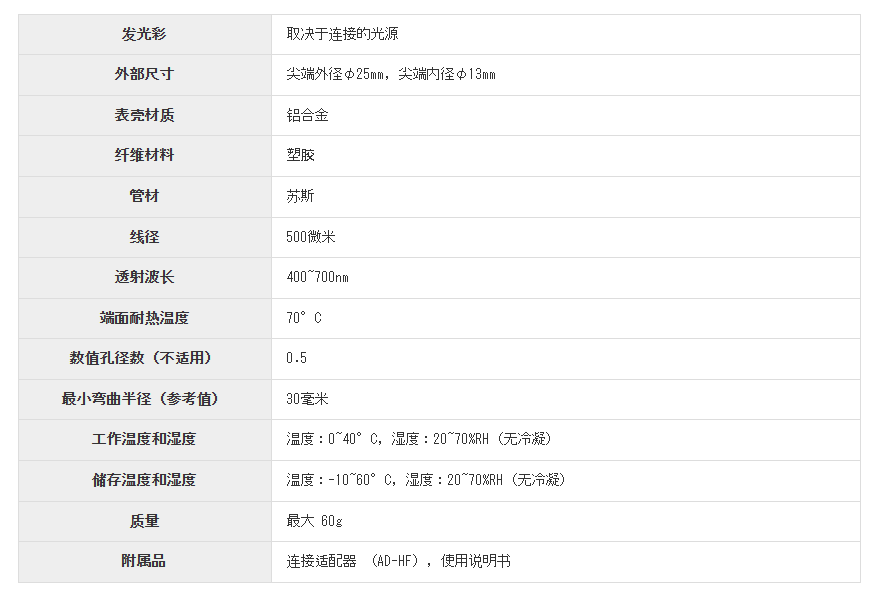Select the 表壳材质 header cell

(144, 115)
